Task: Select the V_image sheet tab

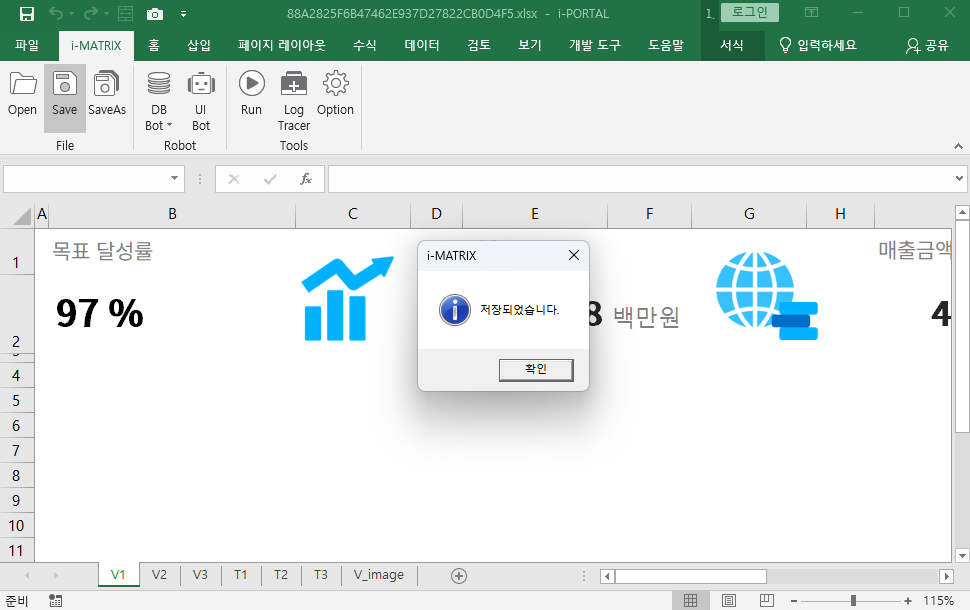Action: 379,575
